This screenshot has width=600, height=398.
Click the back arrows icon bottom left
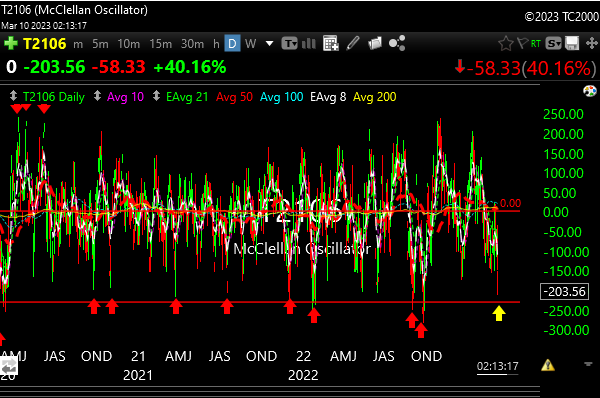point(9,367)
